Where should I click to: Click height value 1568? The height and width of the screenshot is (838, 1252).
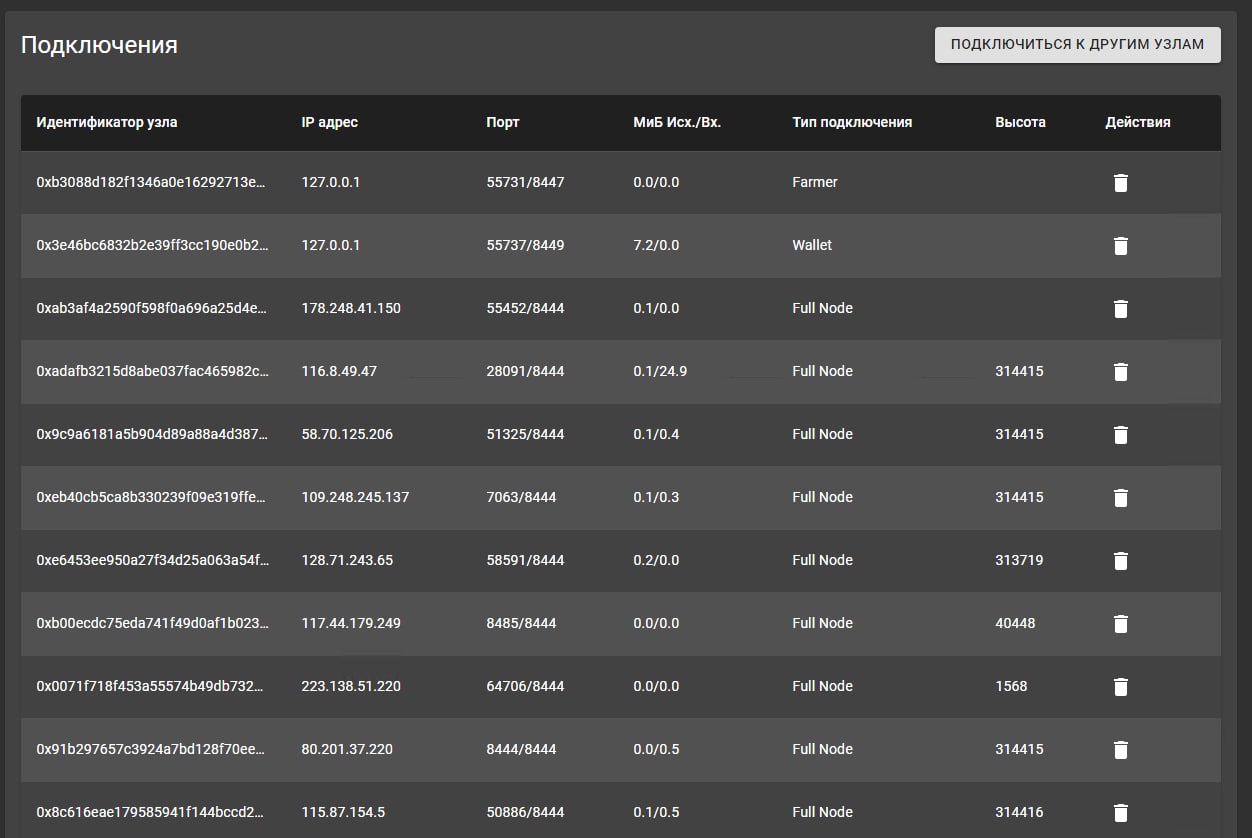pos(1011,686)
